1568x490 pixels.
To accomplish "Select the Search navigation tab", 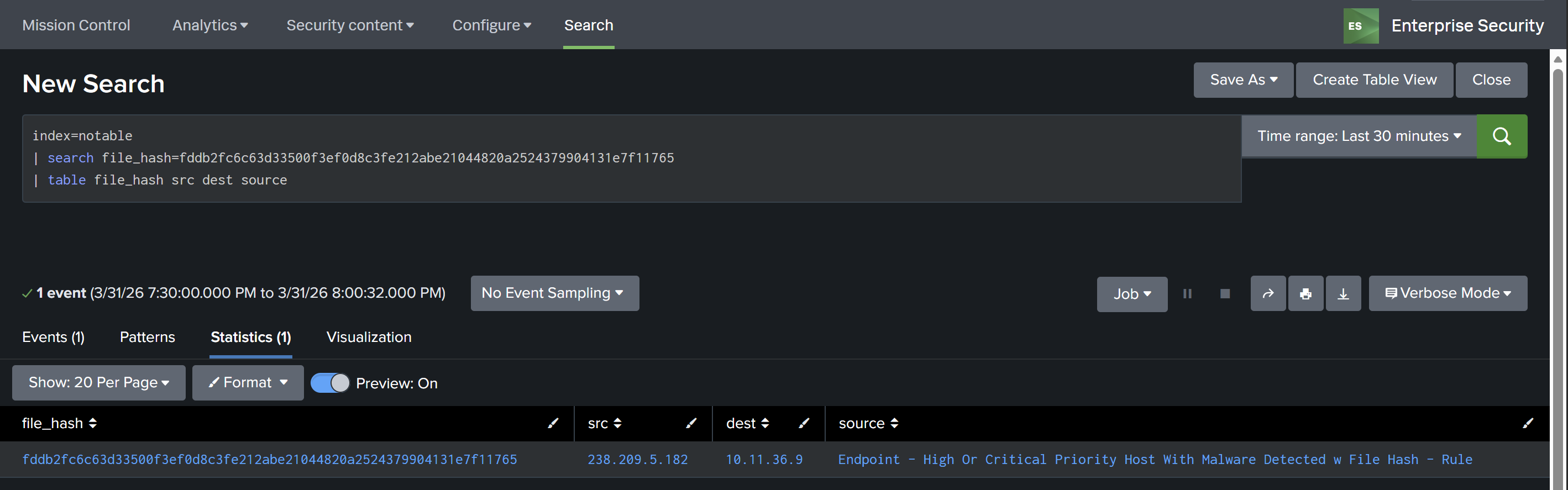I will (589, 25).
